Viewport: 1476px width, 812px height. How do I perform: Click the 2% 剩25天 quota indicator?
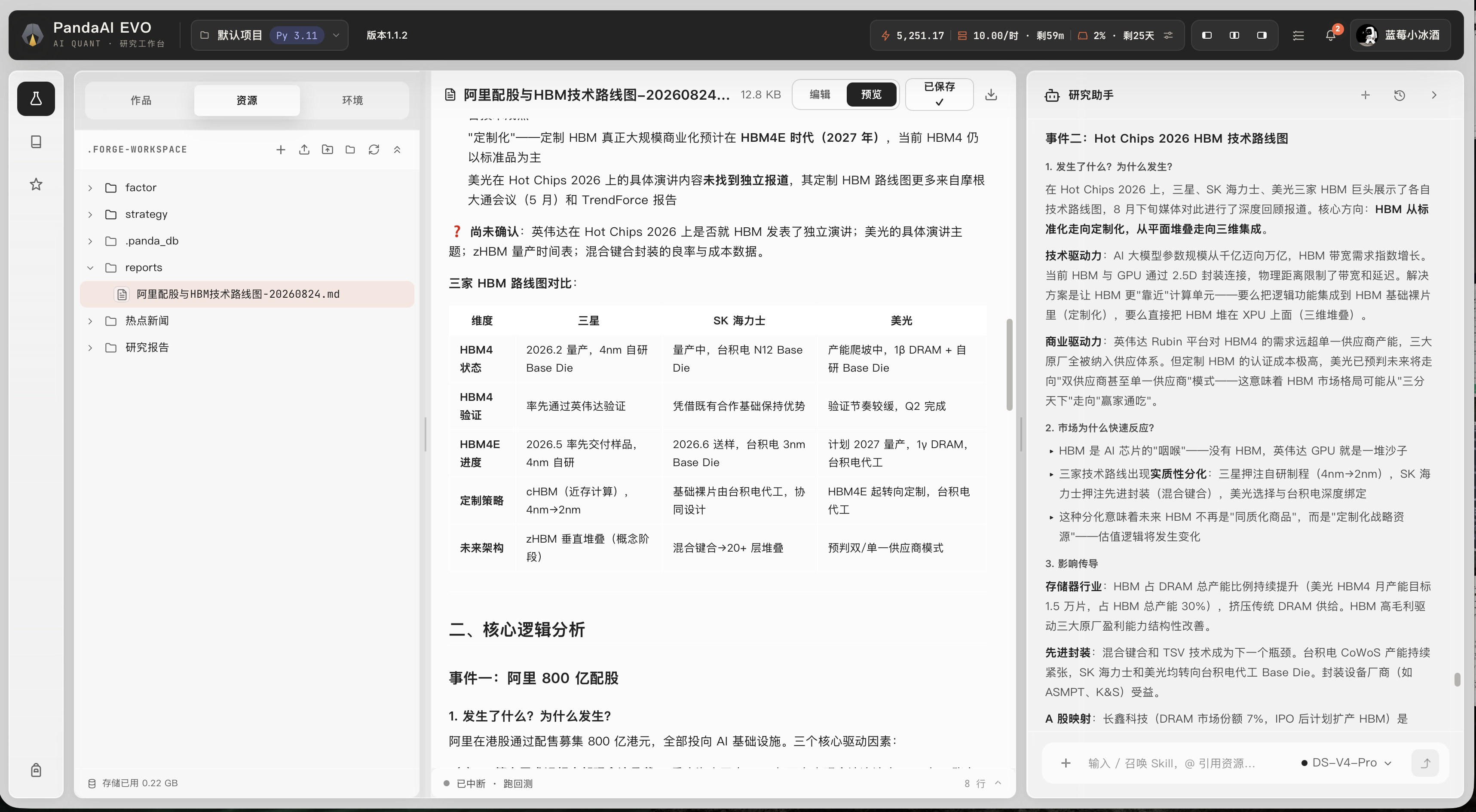click(x=1116, y=36)
